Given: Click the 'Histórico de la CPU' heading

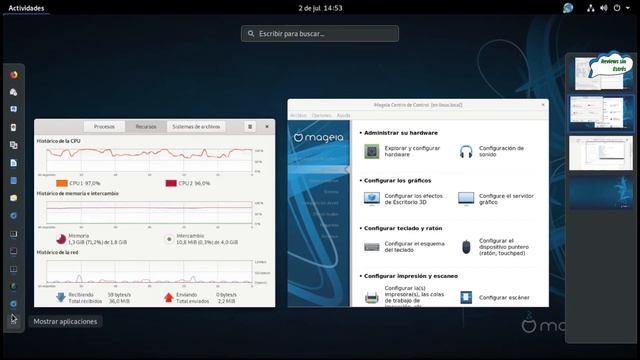Looking at the screenshot, I should click(58, 141).
